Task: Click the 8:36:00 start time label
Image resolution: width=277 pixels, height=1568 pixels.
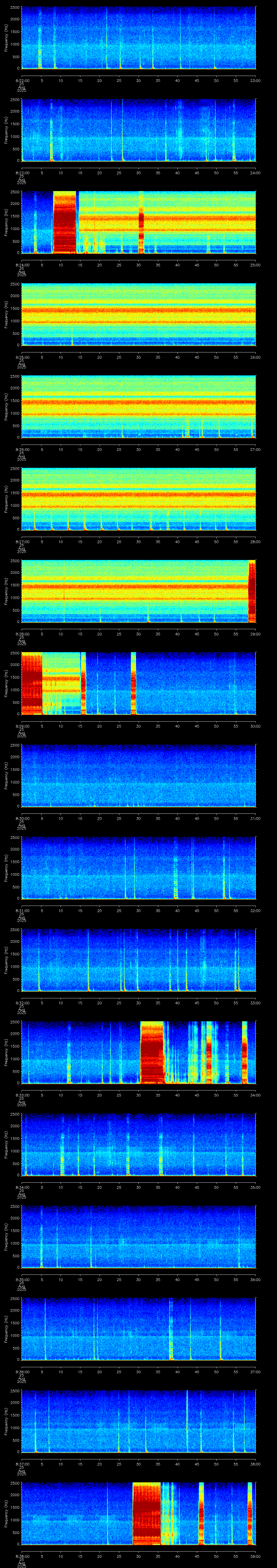Action: (x=22, y=1373)
